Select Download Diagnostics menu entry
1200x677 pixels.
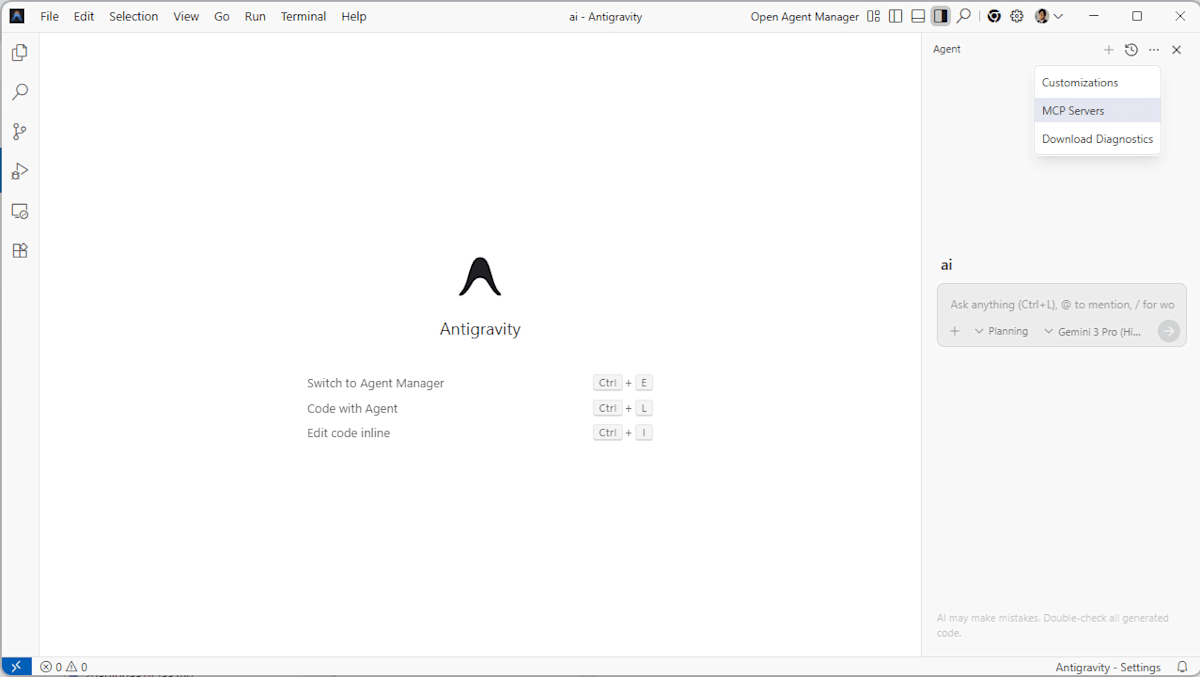[x=1097, y=139]
